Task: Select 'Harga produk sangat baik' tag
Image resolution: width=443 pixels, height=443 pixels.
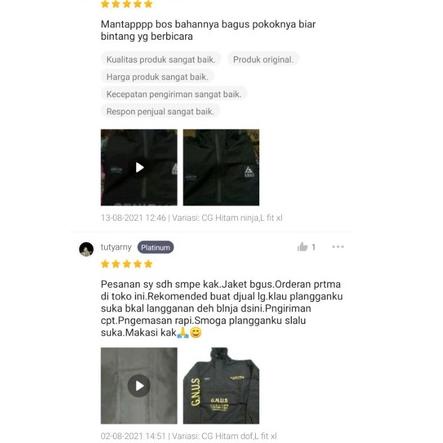Action: click(157, 77)
